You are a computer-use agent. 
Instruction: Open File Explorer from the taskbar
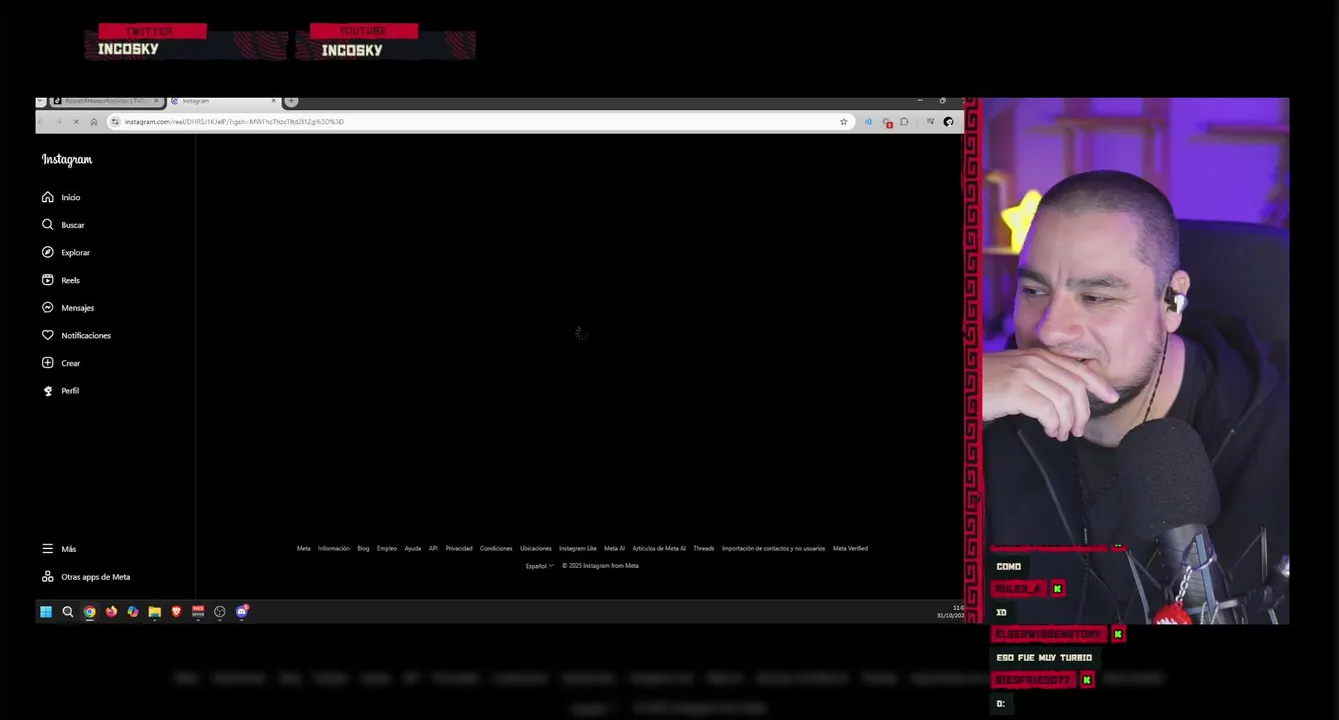tap(155, 612)
